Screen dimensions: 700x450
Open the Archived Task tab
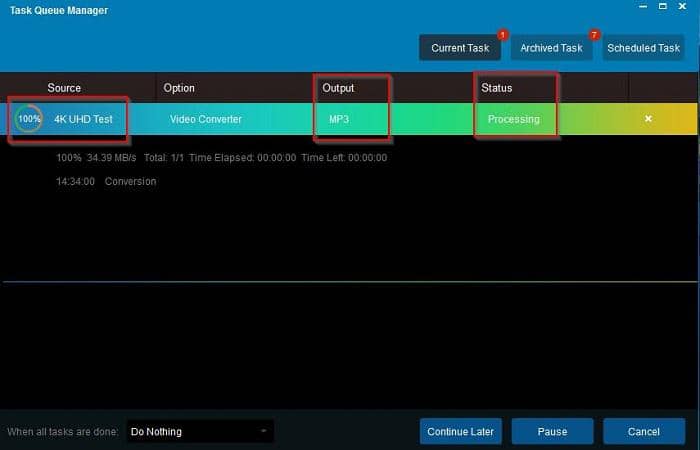click(551, 48)
